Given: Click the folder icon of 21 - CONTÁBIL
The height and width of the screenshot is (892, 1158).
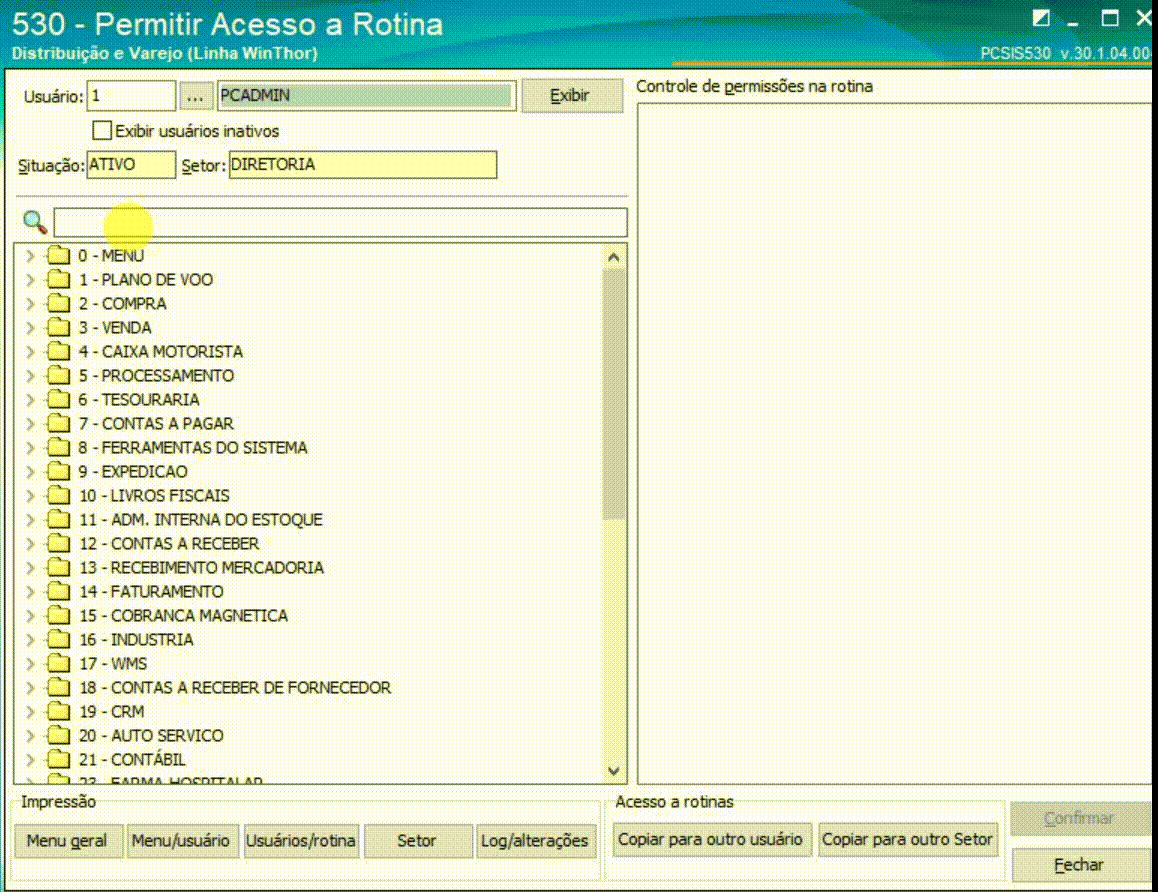Looking at the screenshot, I should click(58, 759).
